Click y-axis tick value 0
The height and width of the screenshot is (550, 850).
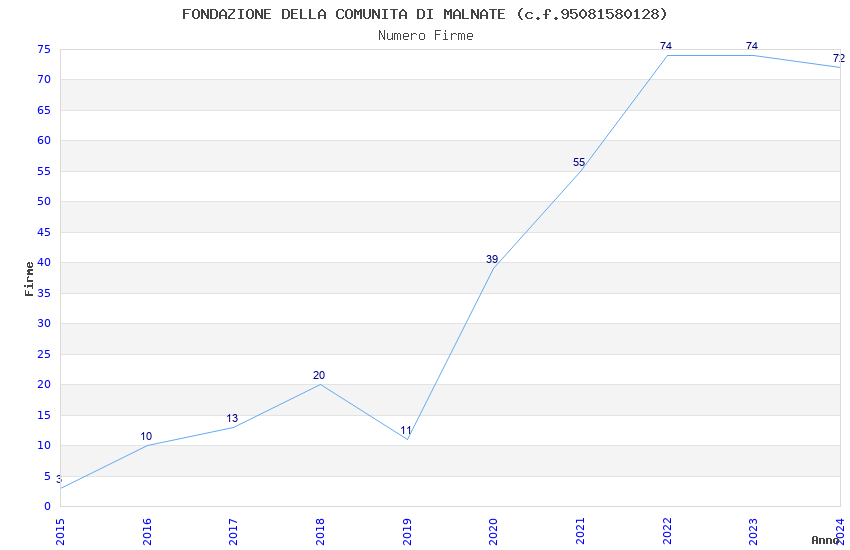point(48,507)
